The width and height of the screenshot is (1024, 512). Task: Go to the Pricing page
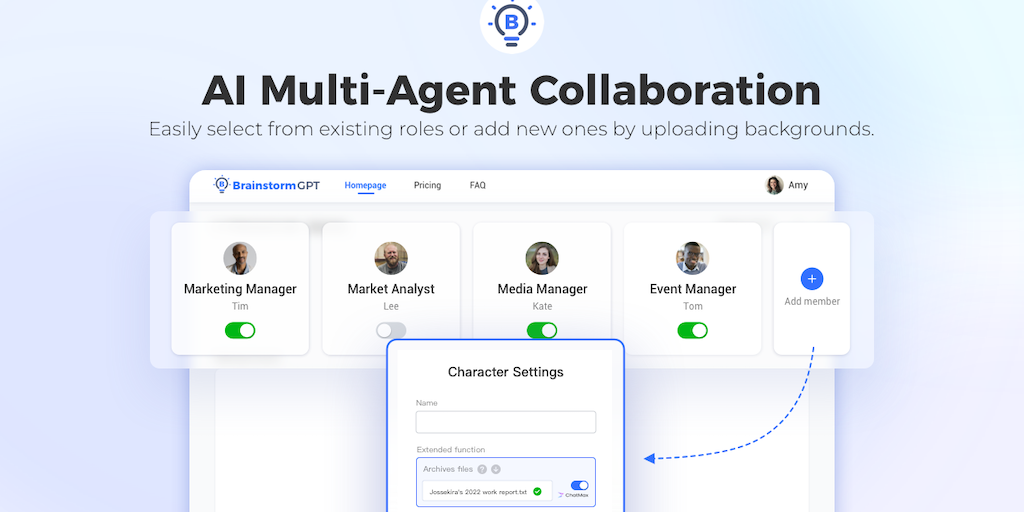point(427,185)
